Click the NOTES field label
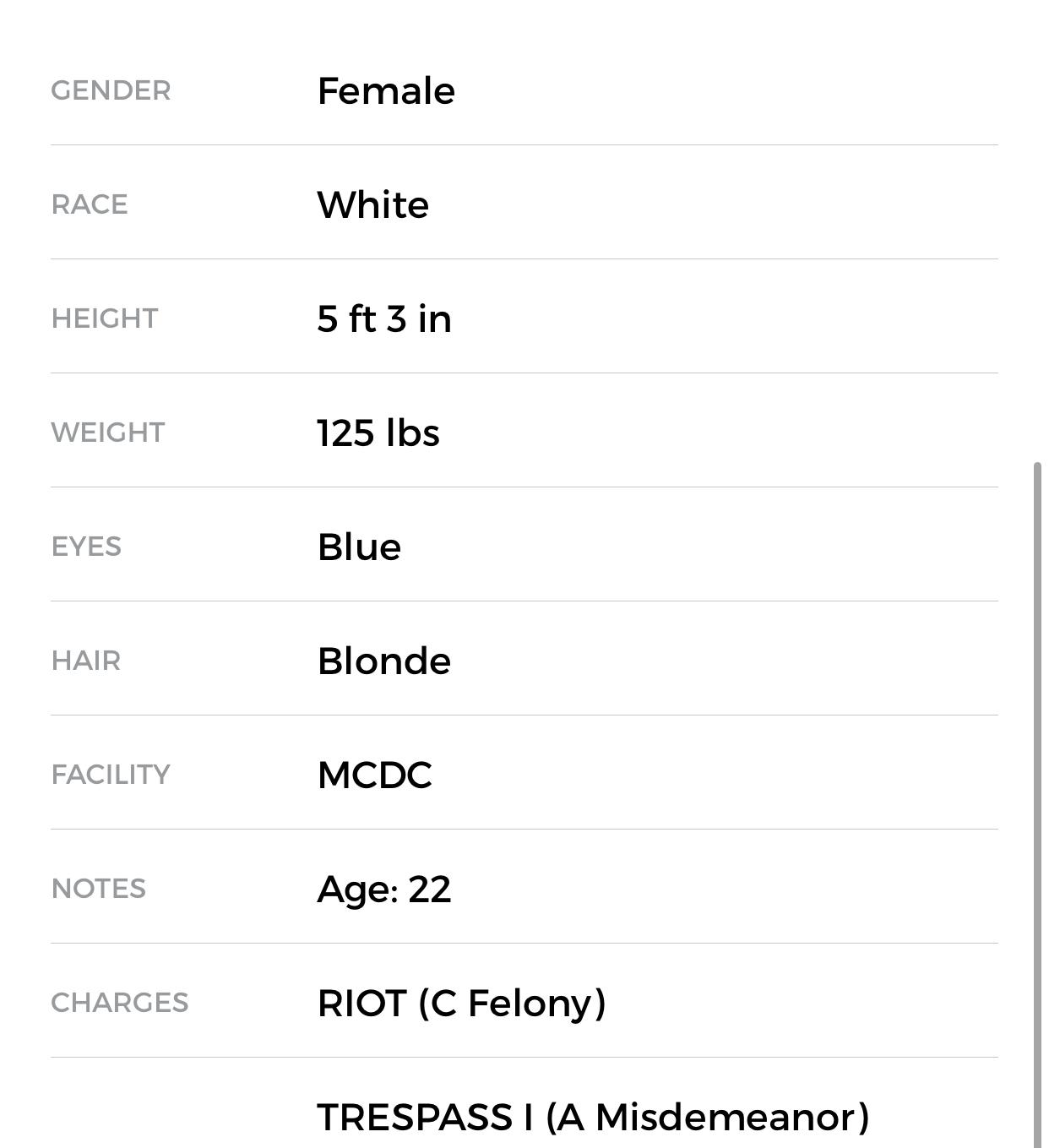This screenshot has height=1148, width=1049. (x=99, y=889)
